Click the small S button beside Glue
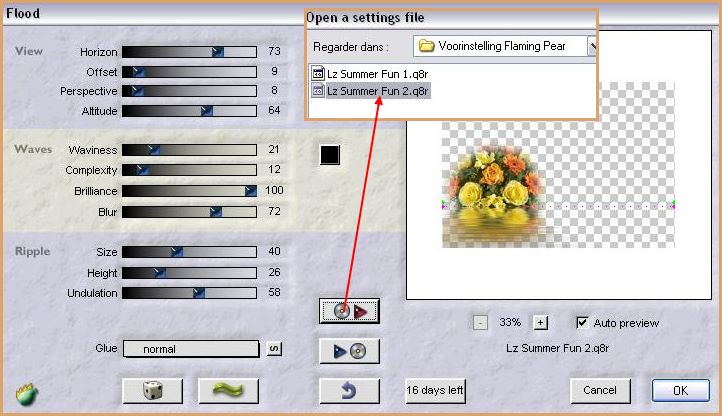 tap(273, 348)
